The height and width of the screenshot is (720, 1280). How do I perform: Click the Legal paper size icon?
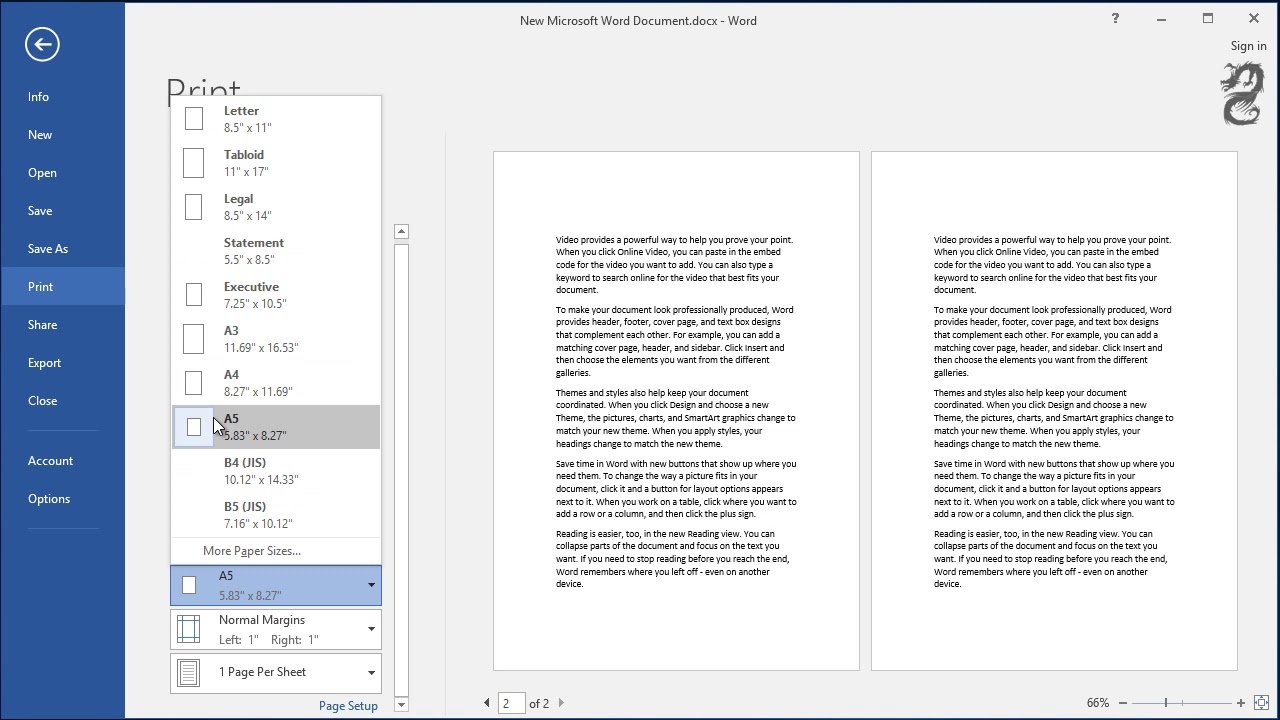[x=194, y=207]
